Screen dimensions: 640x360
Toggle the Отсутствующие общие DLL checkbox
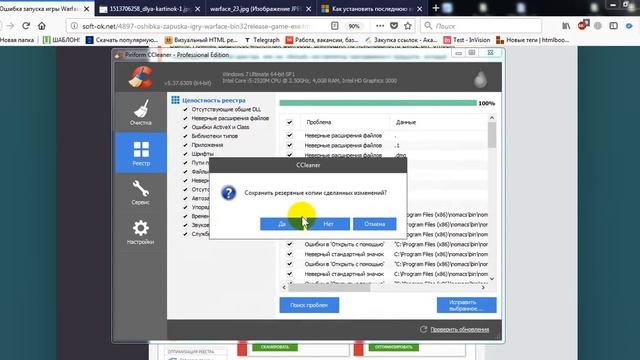pyautogui.click(x=185, y=109)
